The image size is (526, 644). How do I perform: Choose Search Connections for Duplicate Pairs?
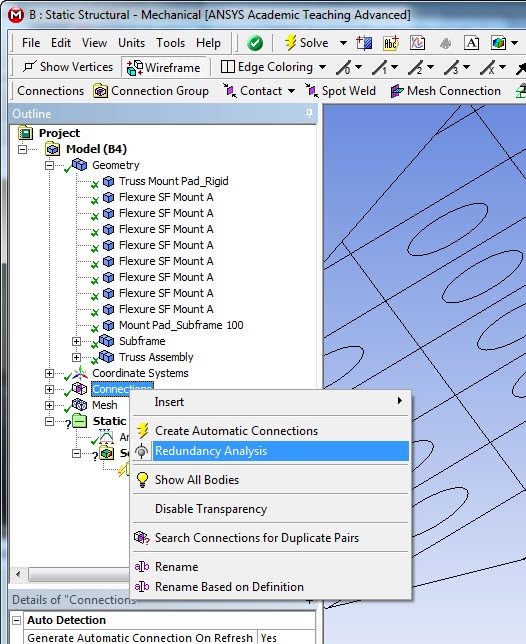click(271, 538)
